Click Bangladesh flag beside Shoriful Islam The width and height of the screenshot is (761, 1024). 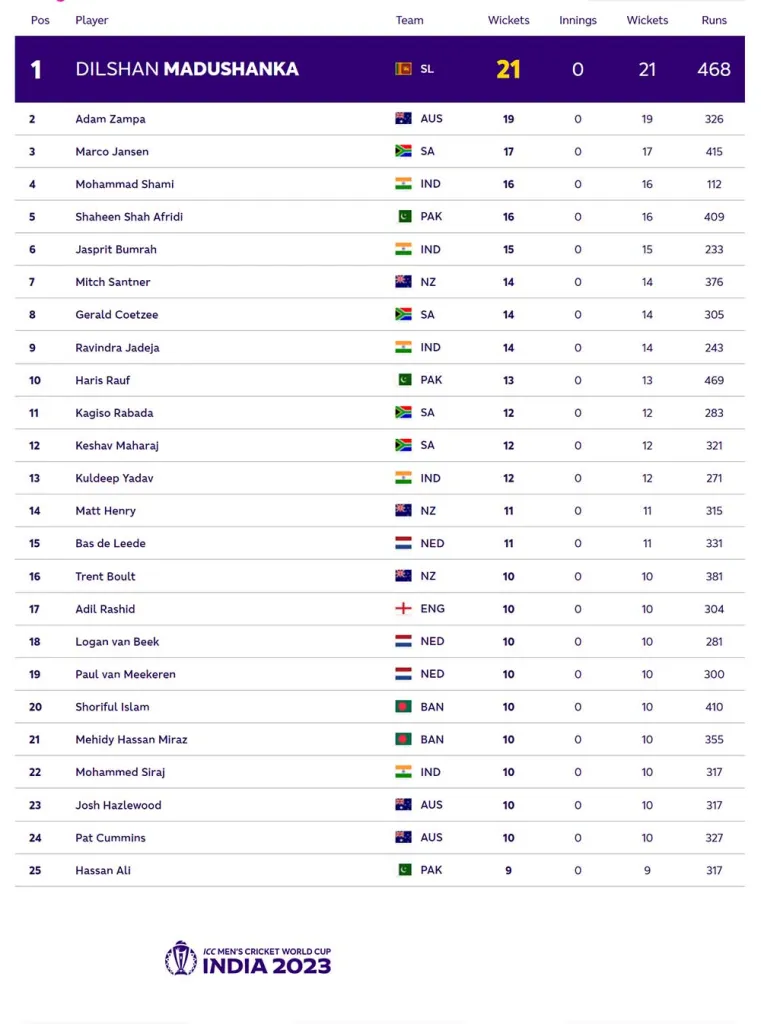[x=403, y=706]
